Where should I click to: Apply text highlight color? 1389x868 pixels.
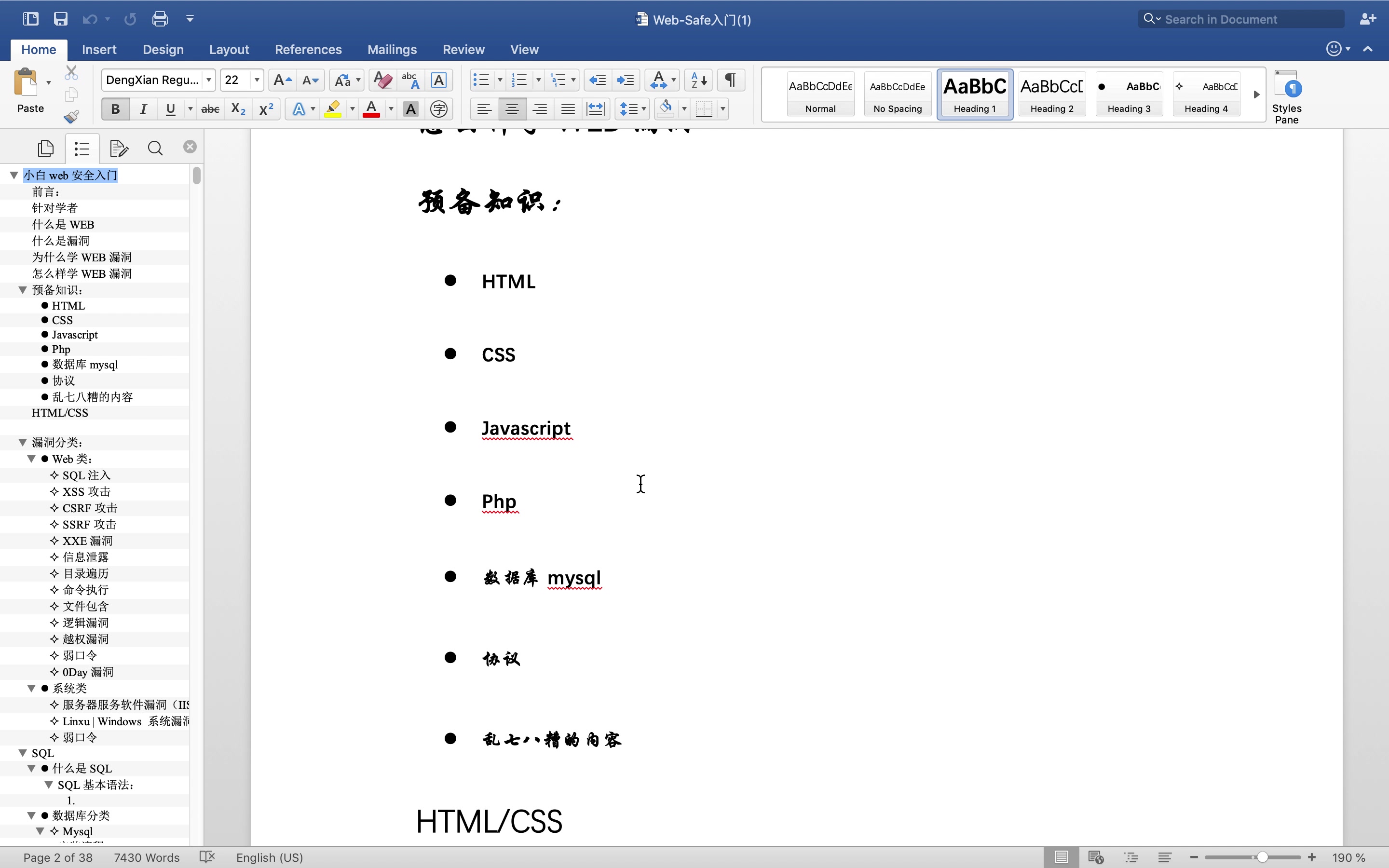point(333,108)
